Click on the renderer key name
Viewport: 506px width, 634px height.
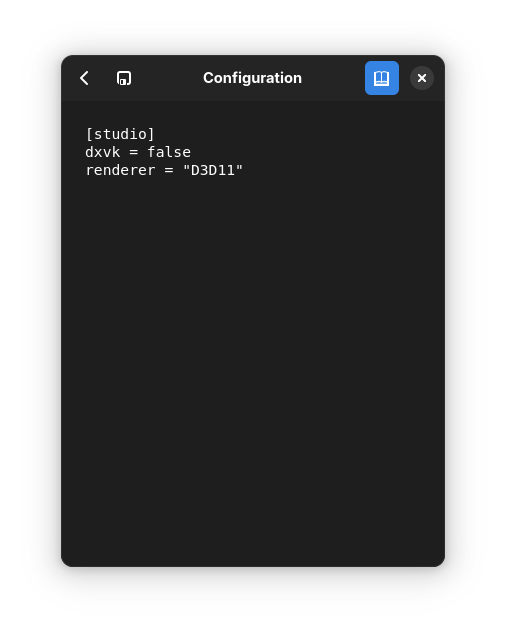[x=120, y=171]
